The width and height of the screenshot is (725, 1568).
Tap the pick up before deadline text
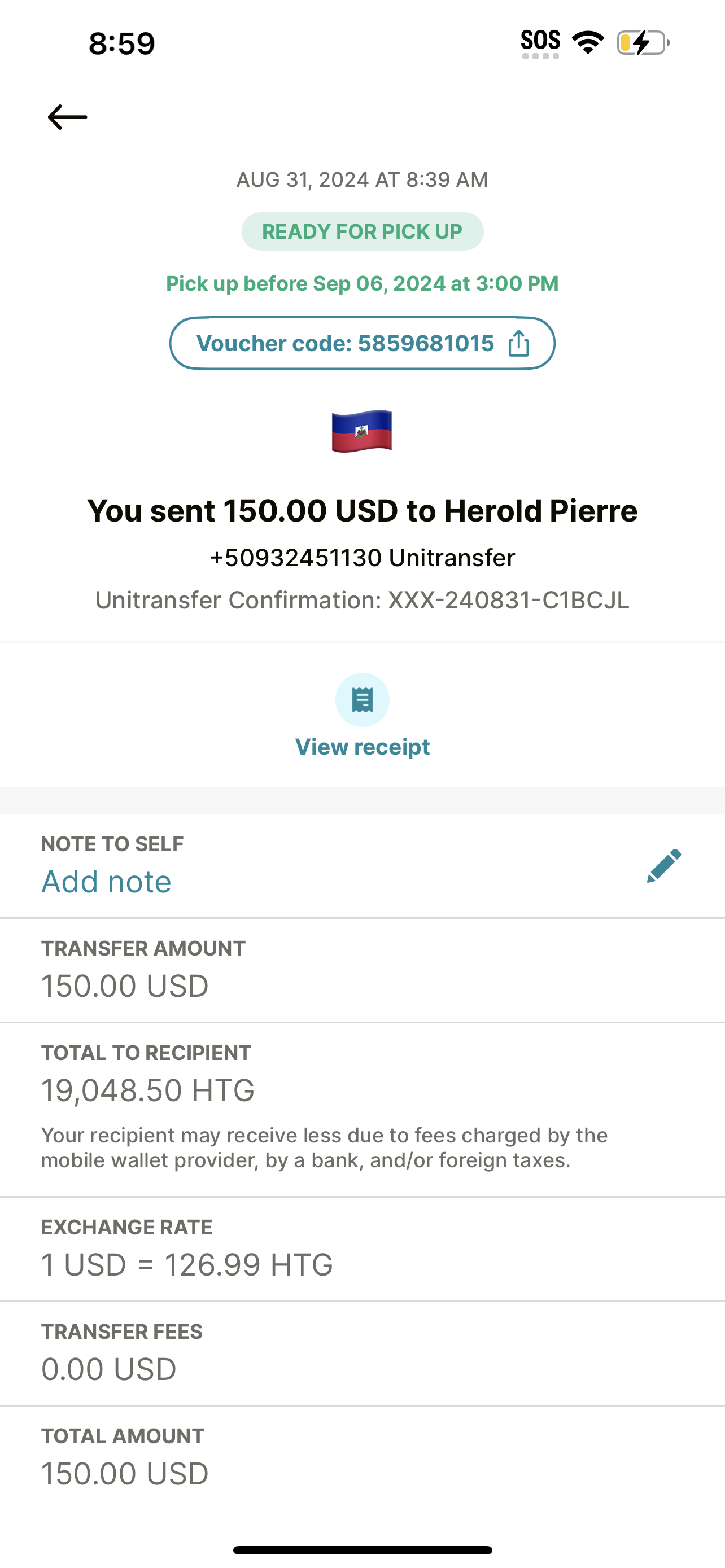[362, 284]
